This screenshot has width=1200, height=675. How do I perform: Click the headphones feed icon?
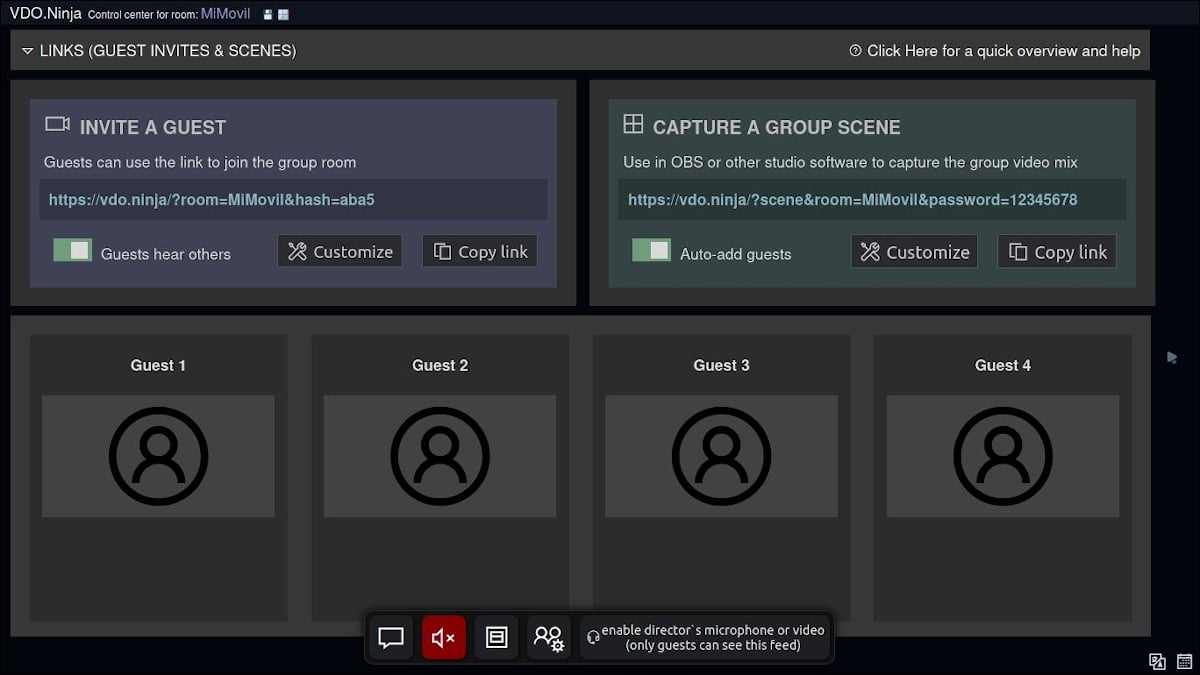point(592,637)
